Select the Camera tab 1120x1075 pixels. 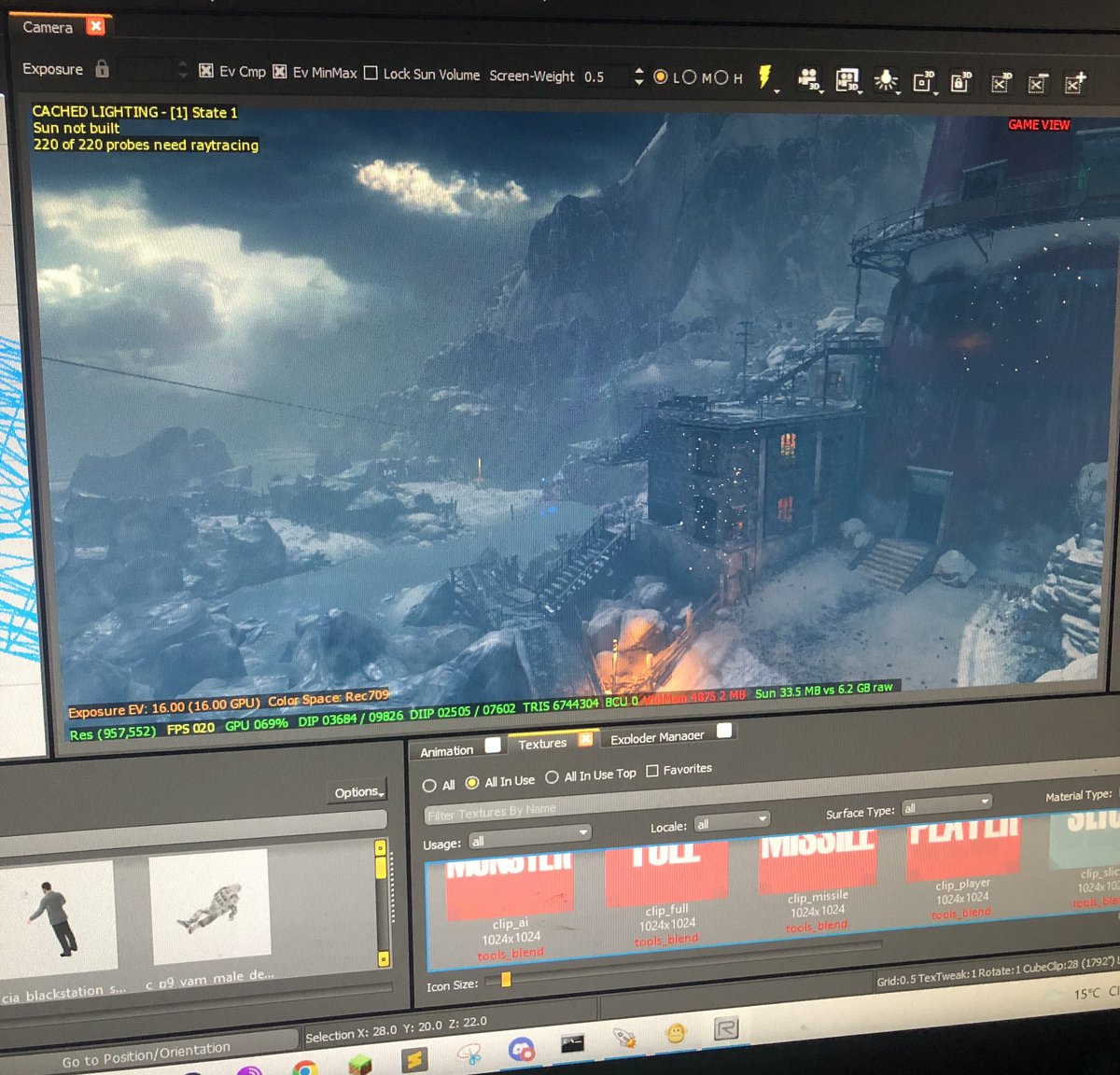coord(48,27)
